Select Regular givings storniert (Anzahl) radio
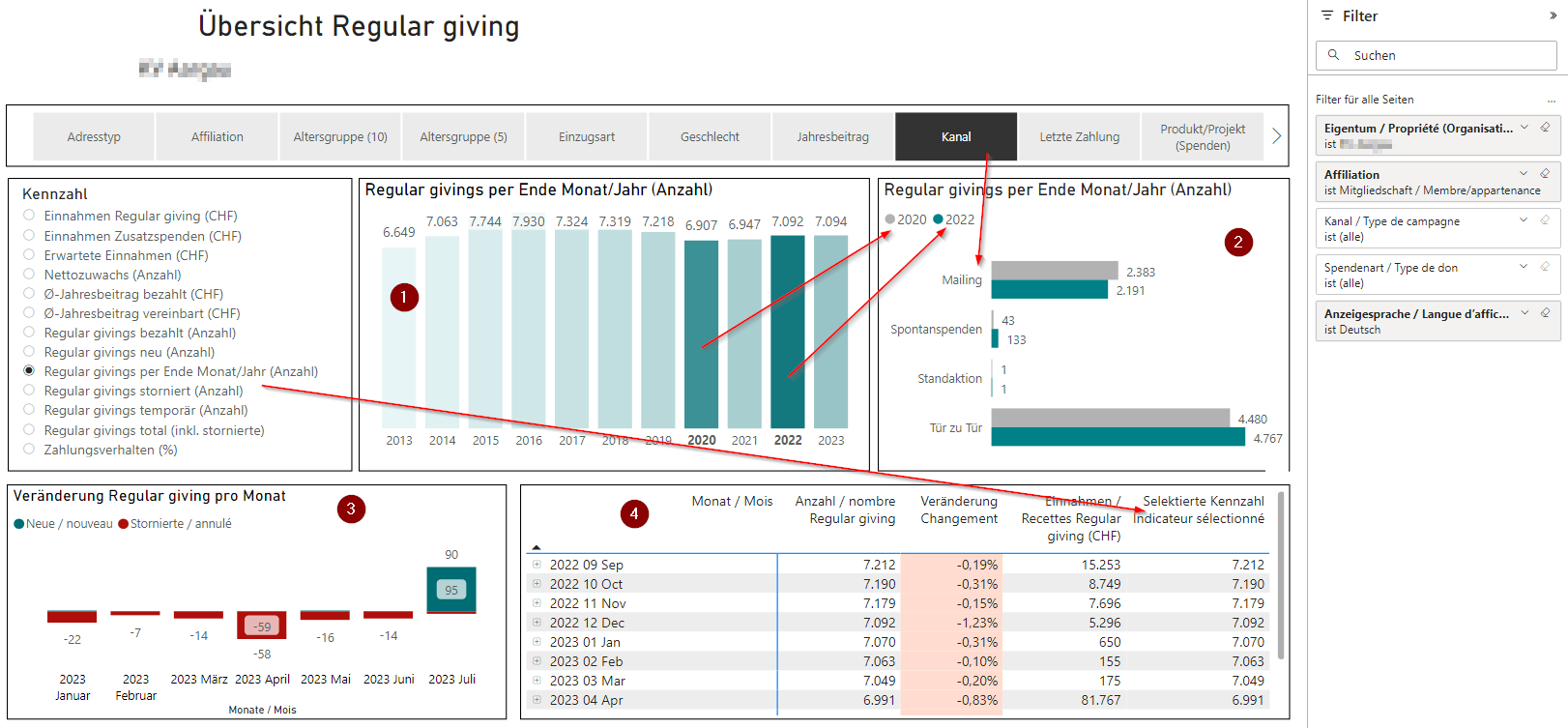Image resolution: width=1568 pixels, height=728 pixels. pyautogui.click(x=29, y=390)
